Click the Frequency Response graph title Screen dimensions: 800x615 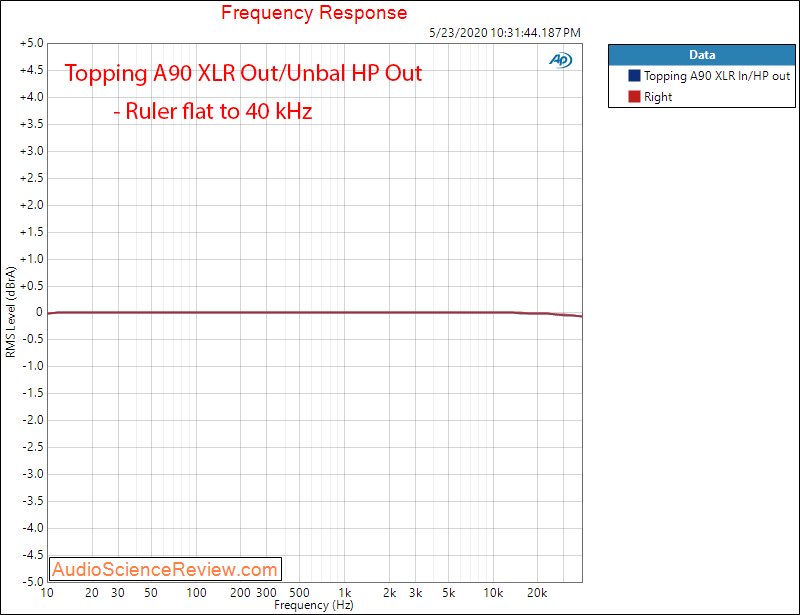pyautogui.click(x=314, y=13)
